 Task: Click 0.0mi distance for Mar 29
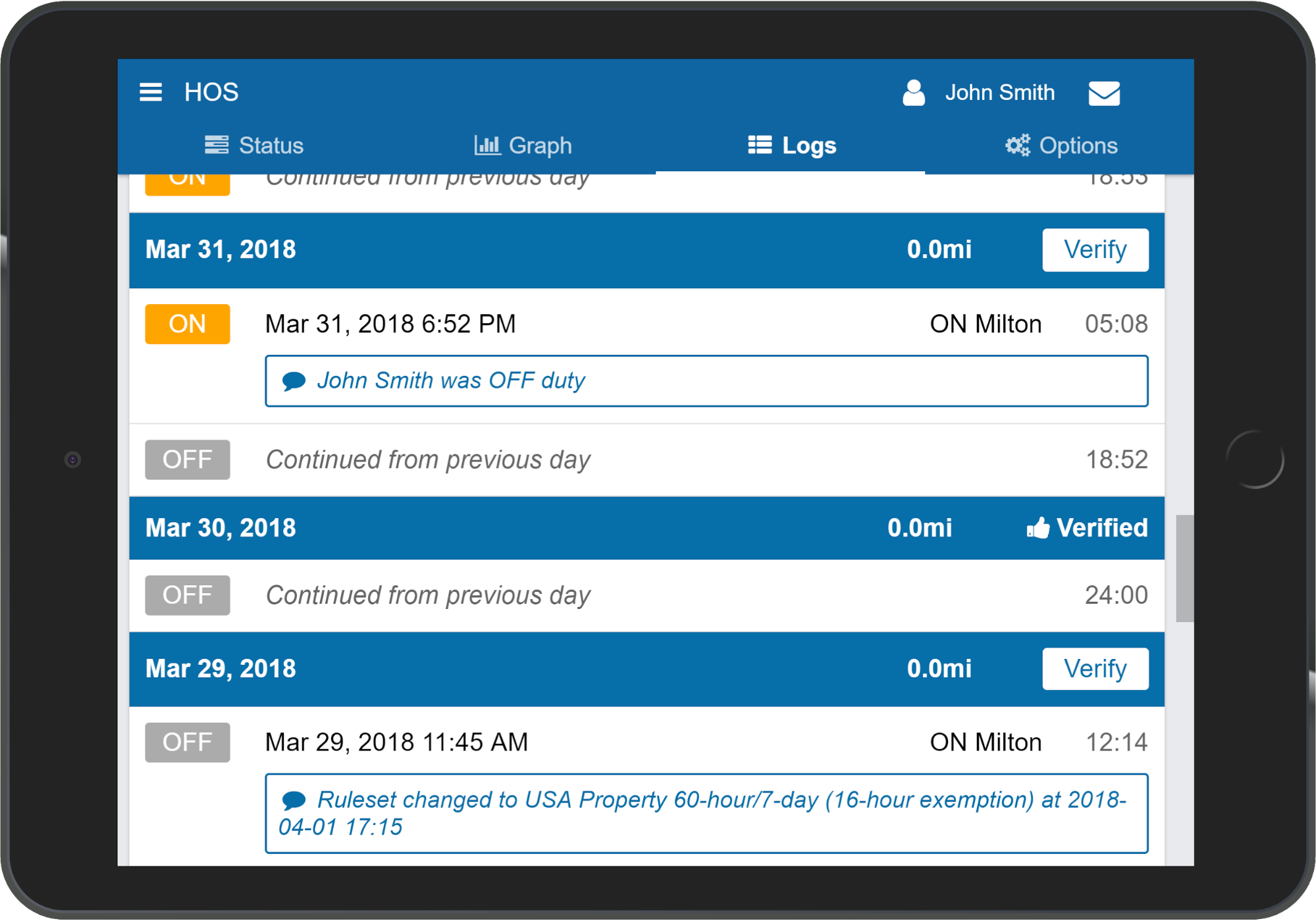click(939, 669)
